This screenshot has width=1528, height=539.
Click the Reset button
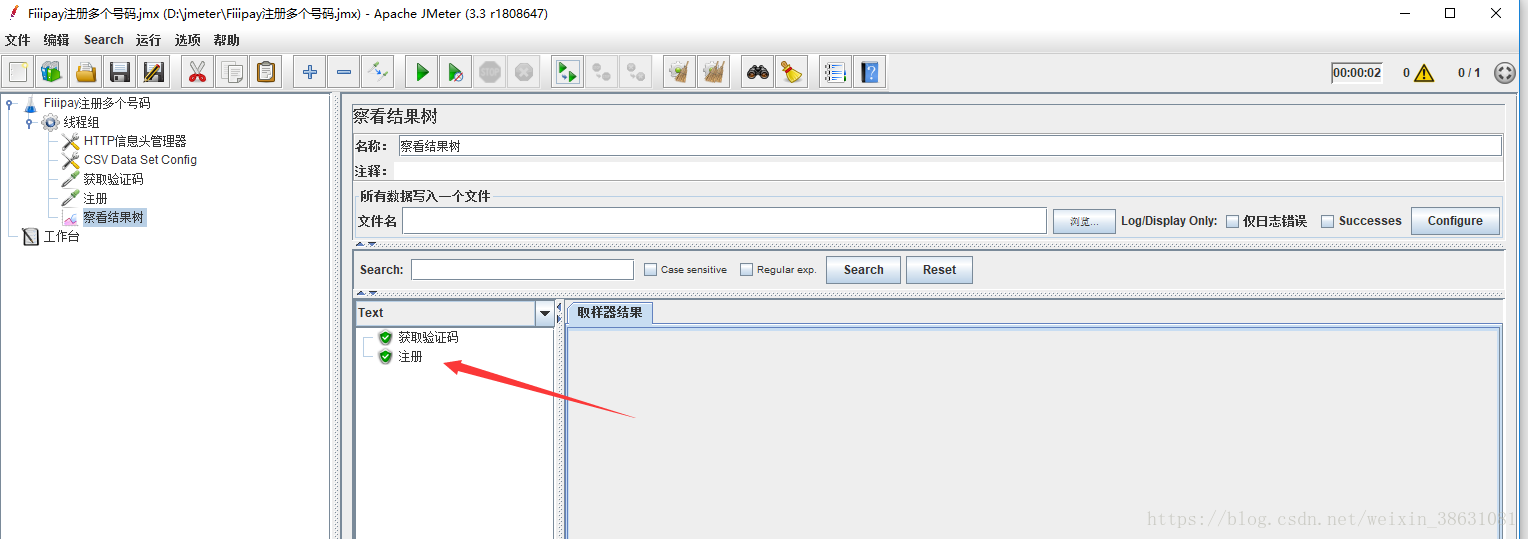tap(939, 270)
